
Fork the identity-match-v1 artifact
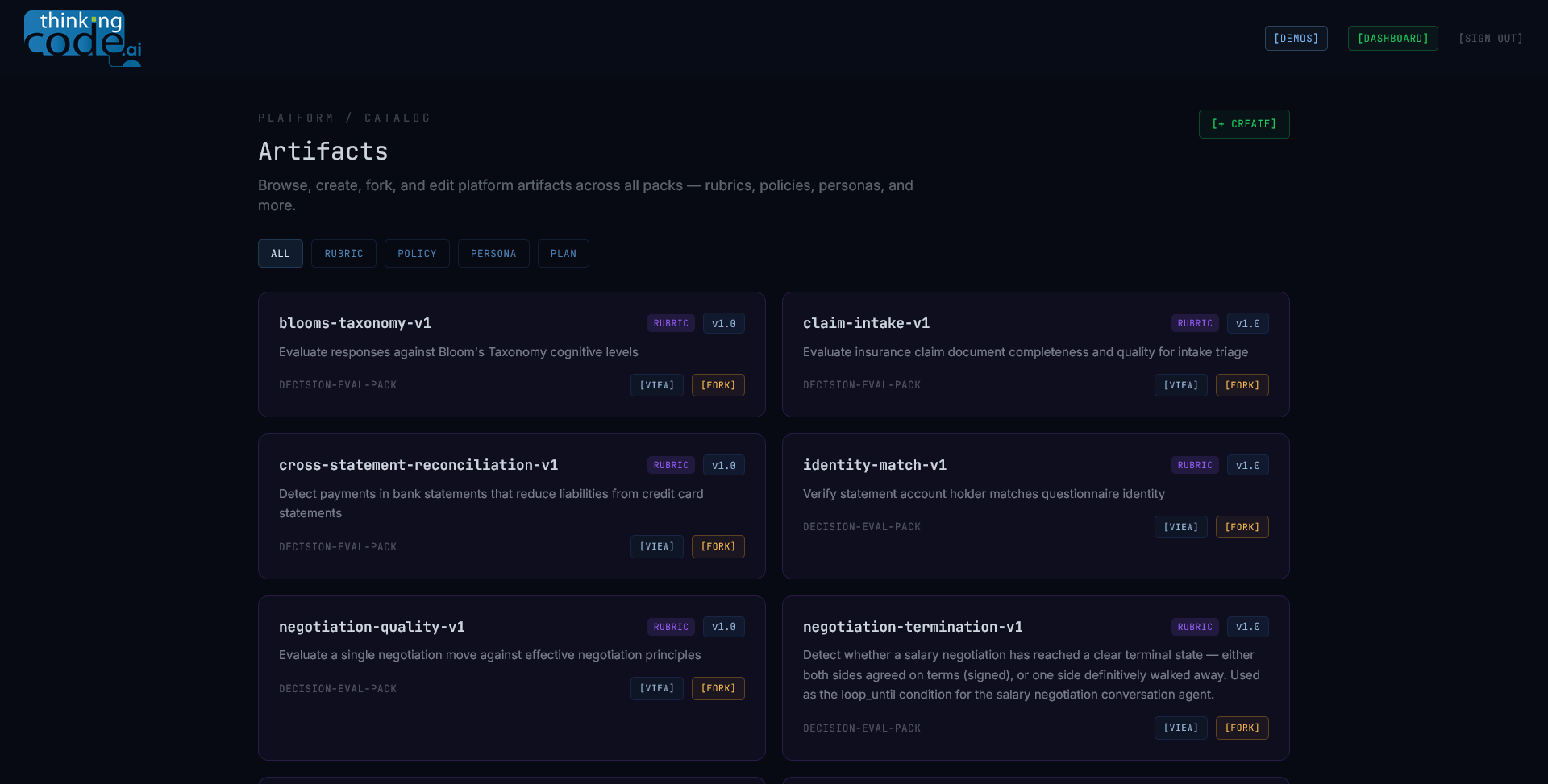click(1242, 527)
